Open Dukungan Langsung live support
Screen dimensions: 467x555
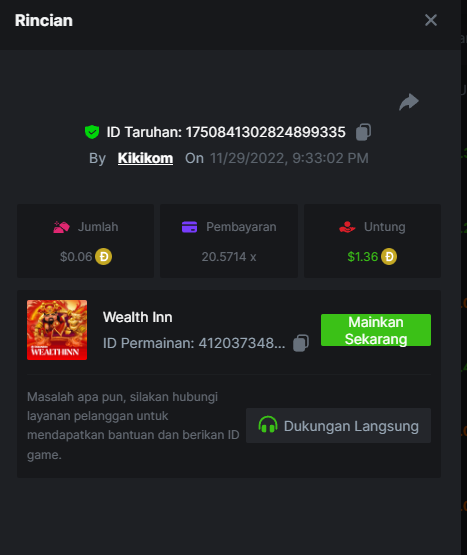coord(338,425)
